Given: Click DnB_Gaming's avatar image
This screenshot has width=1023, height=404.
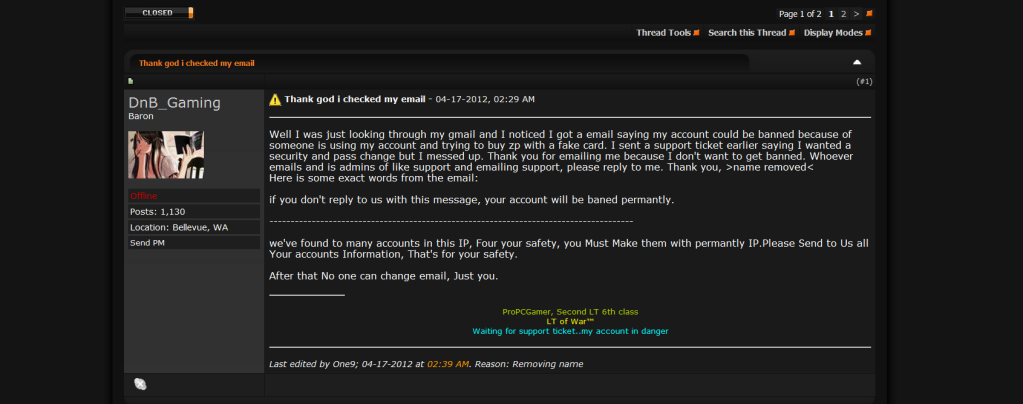Looking at the screenshot, I should (165, 155).
